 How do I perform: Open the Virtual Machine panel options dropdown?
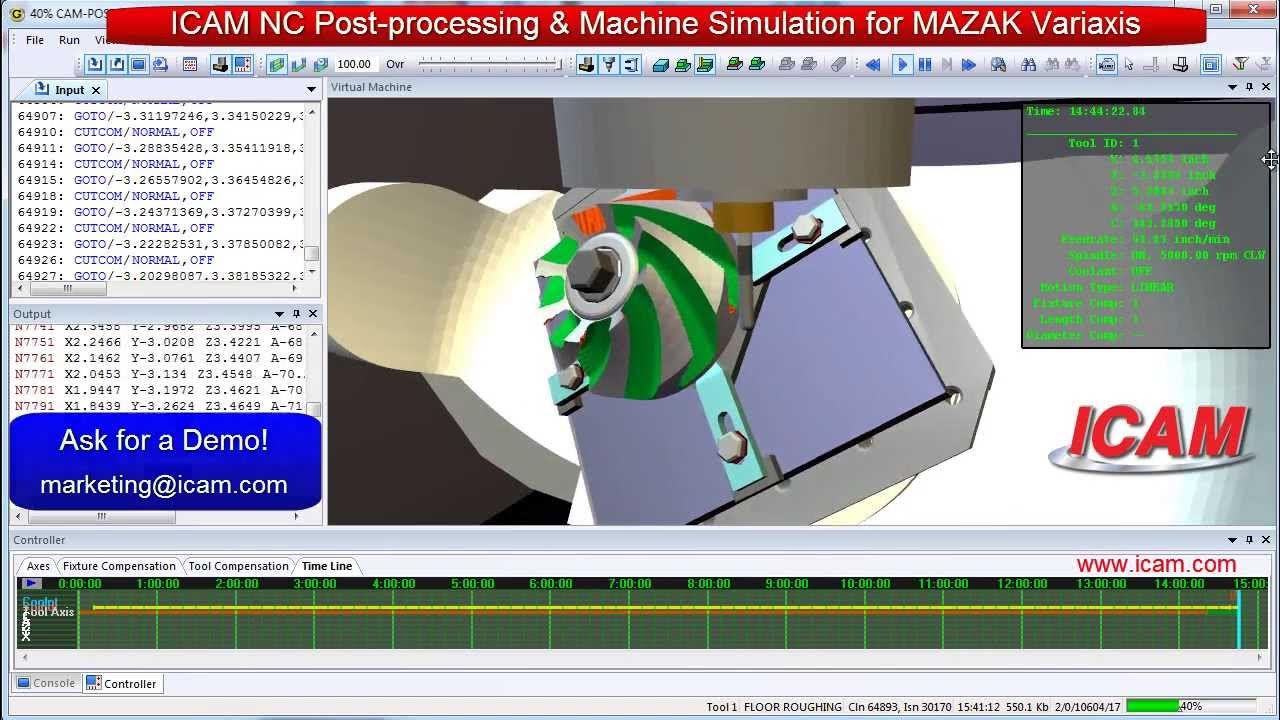pyautogui.click(x=1232, y=87)
